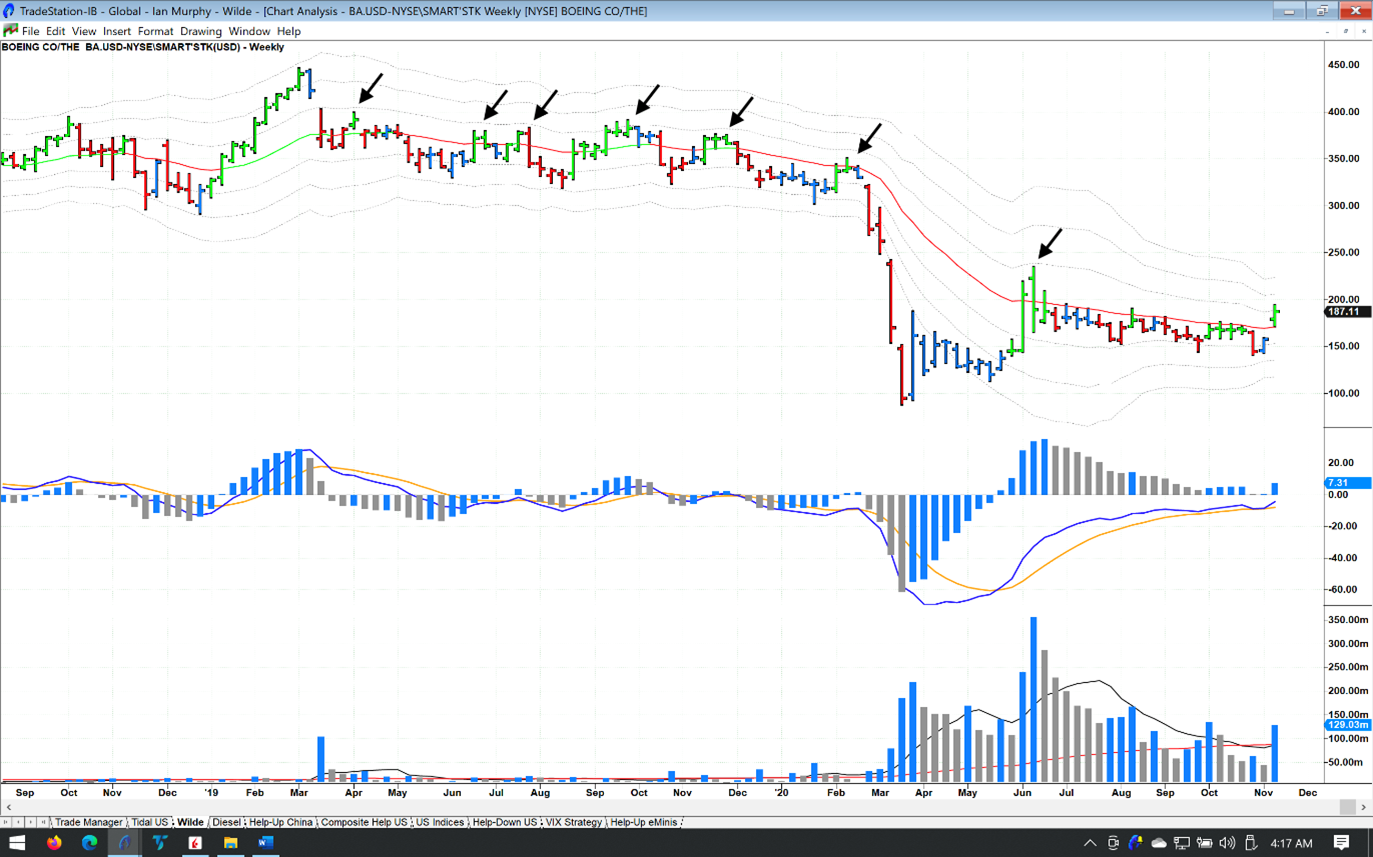Launch Microsoft Edge from the taskbar
The width and height of the screenshot is (1373, 857).
[89, 843]
